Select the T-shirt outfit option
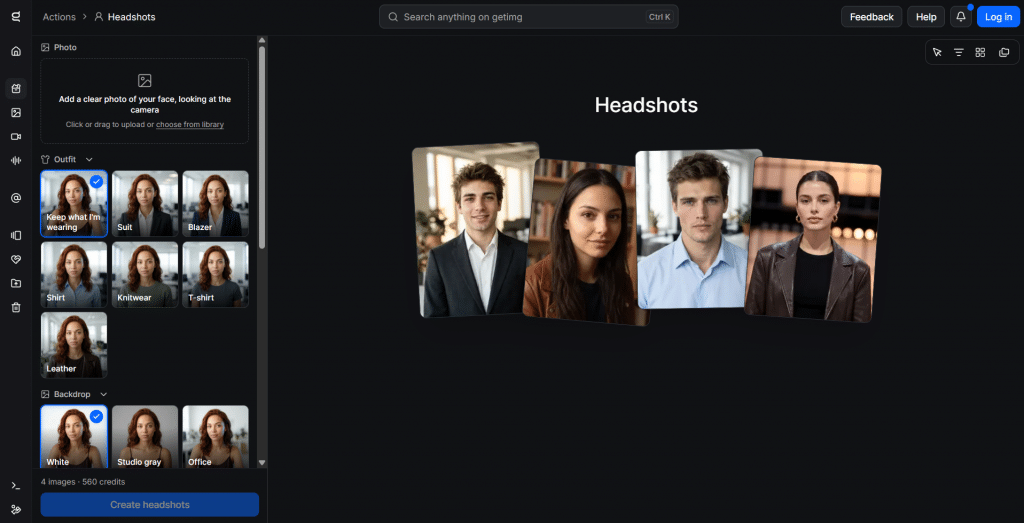 (216, 275)
